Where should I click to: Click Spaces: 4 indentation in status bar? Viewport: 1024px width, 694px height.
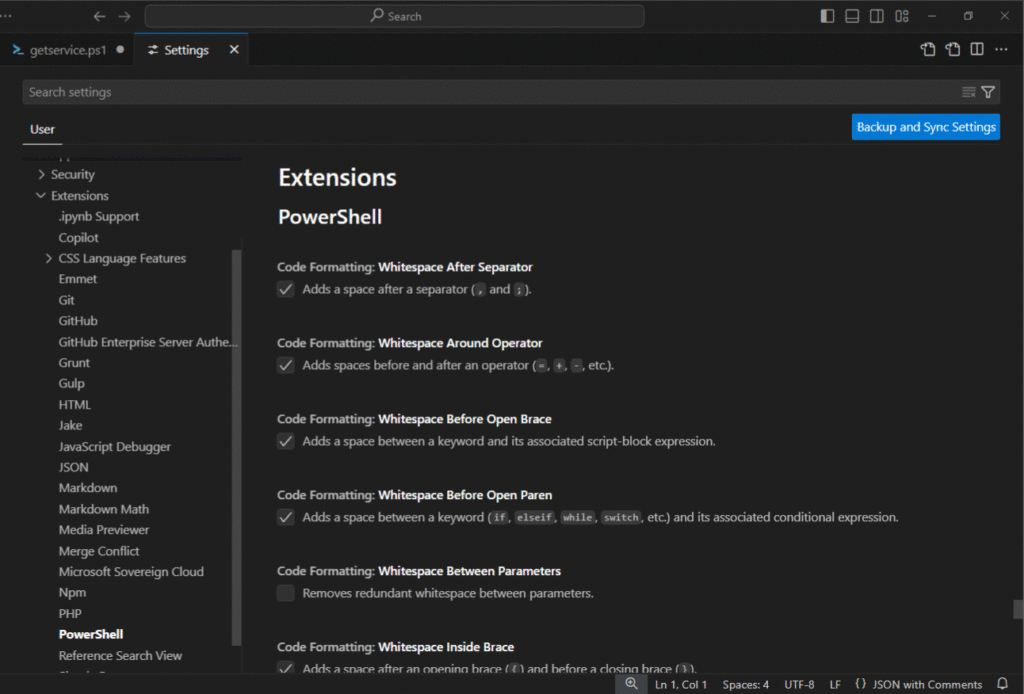pyautogui.click(x=745, y=684)
